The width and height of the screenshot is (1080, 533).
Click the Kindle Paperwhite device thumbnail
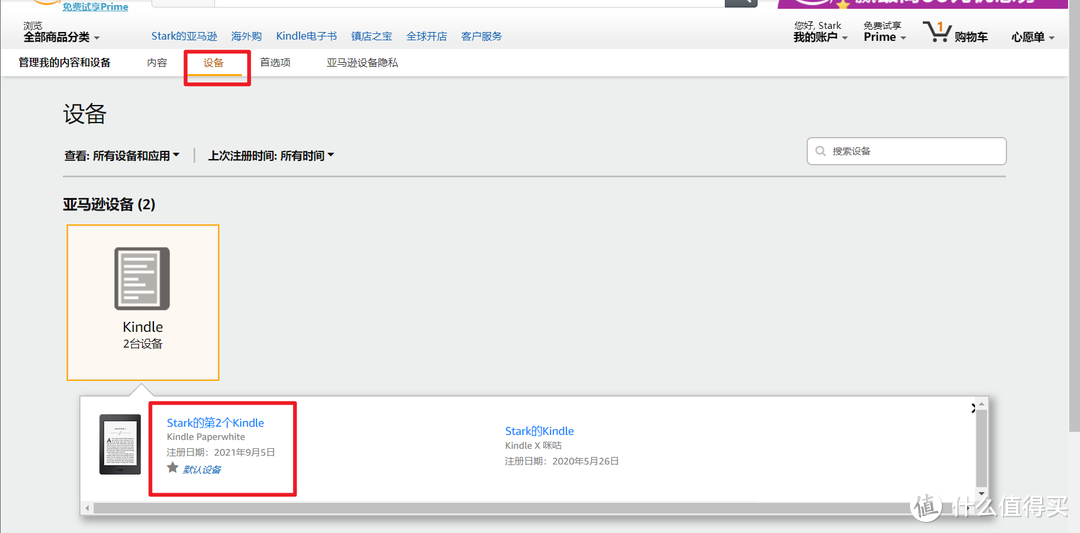click(120, 444)
